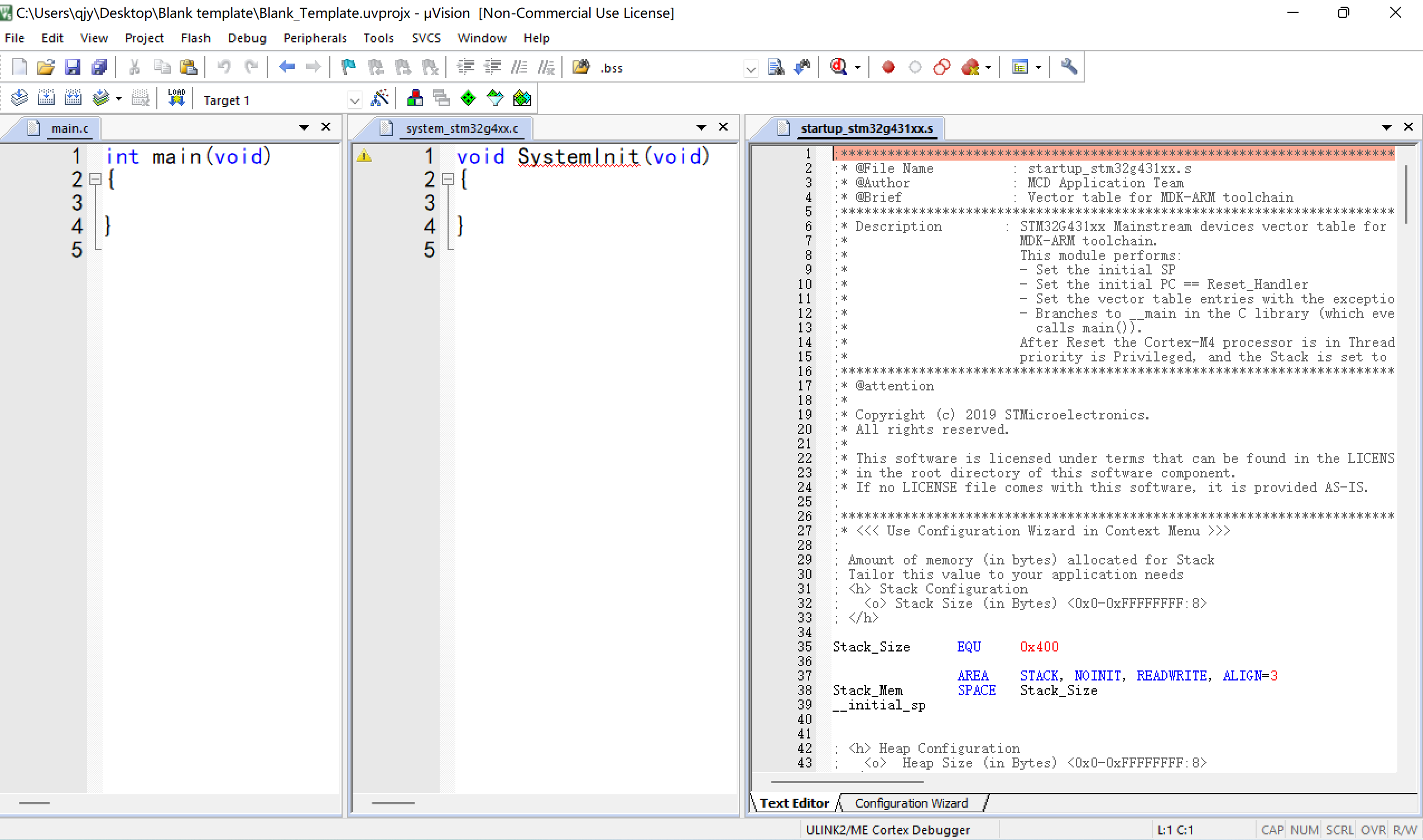Click the project window layout icon
Viewport: 1423px width, 840px height.
coord(1020,67)
